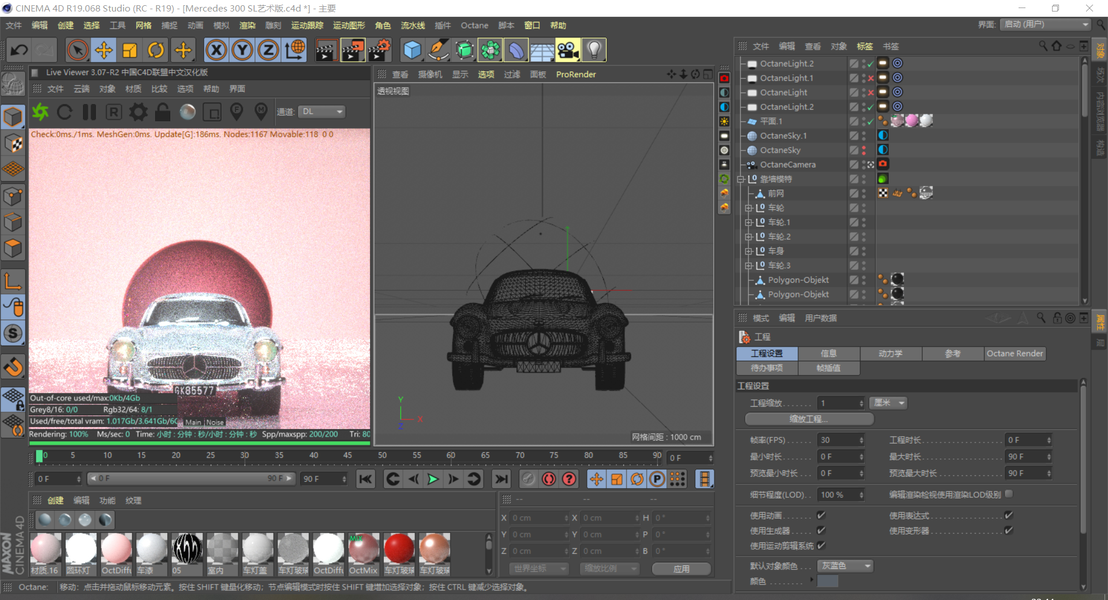Enable 编辑渲染检视使用渲染LOD级别 checkbox

[1008, 494]
